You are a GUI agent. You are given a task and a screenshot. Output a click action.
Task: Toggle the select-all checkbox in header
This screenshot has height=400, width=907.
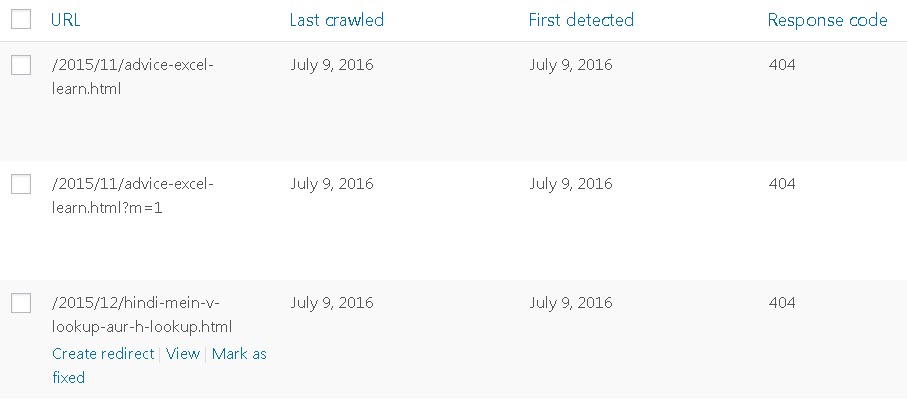pyautogui.click(x=21, y=20)
